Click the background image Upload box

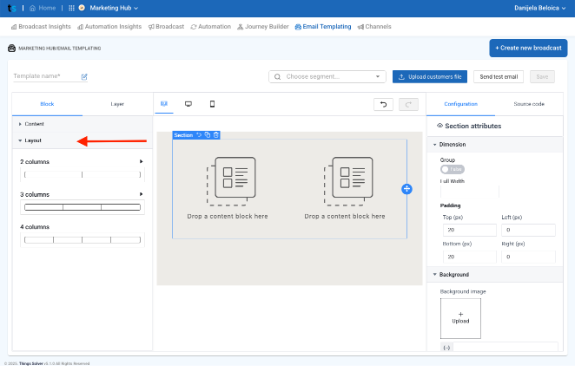click(461, 318)
